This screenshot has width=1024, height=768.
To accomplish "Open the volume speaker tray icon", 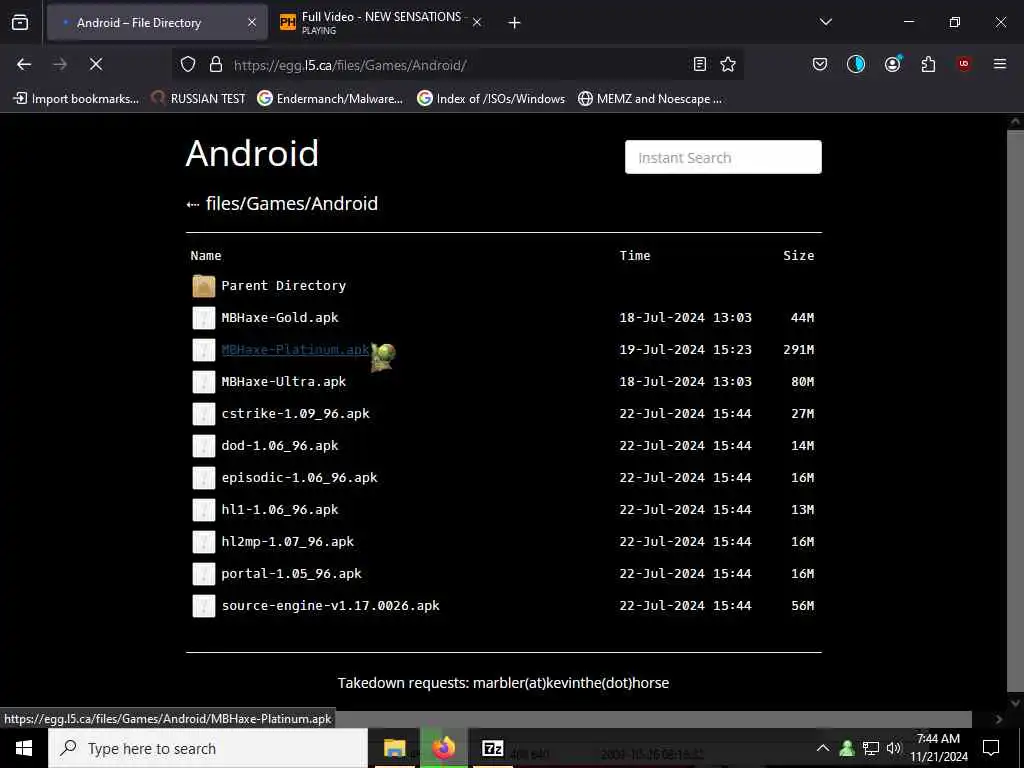I will (x=894, y=748).
